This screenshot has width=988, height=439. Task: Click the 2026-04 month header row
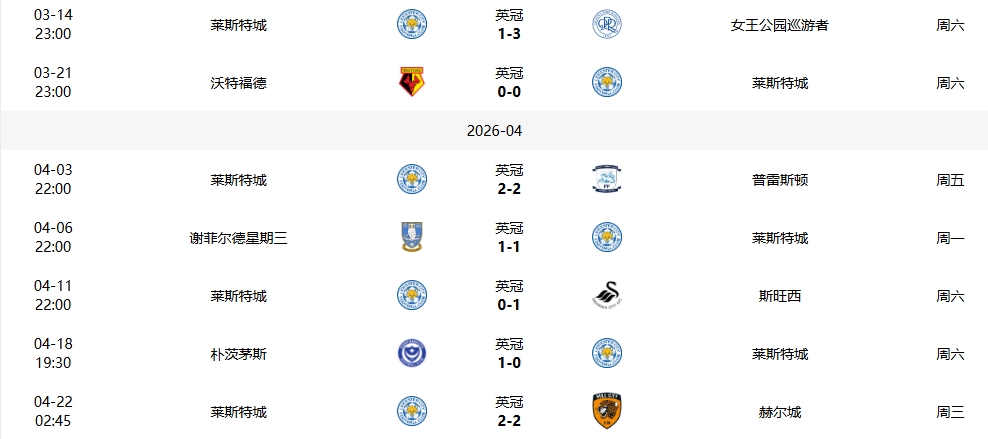pos(494,131)
